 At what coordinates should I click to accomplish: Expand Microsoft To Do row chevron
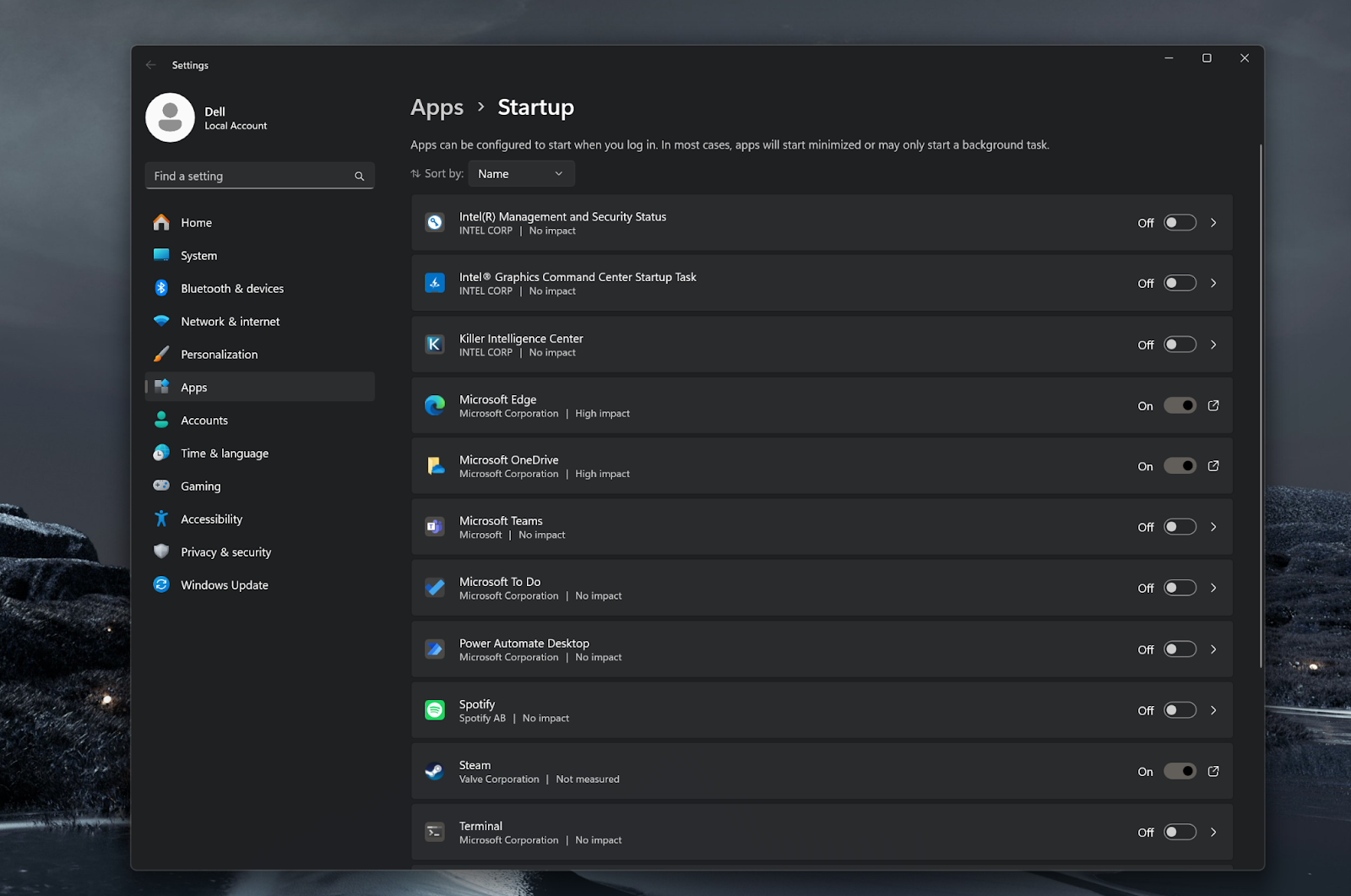tap(1213, 588)
